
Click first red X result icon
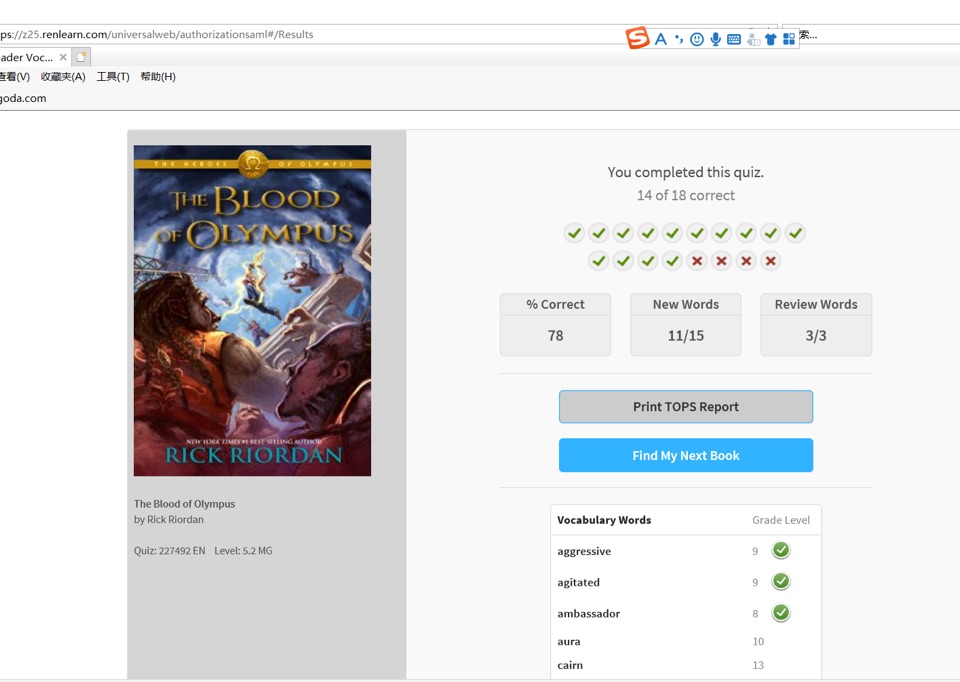697,261
